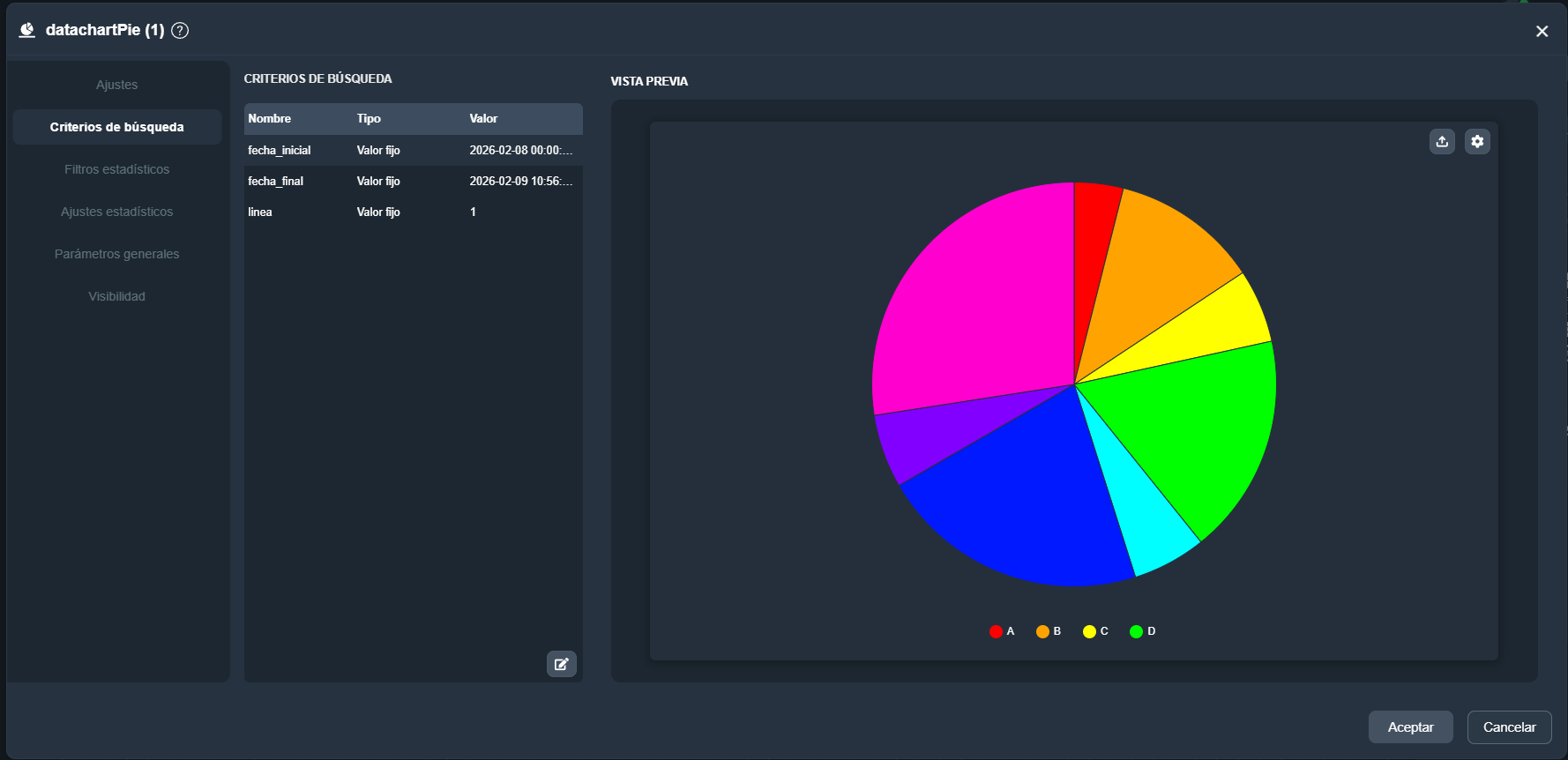The image size is (1568, 760).
Task: Open Parámetros generales section
Action: click(x=116, y=254)
